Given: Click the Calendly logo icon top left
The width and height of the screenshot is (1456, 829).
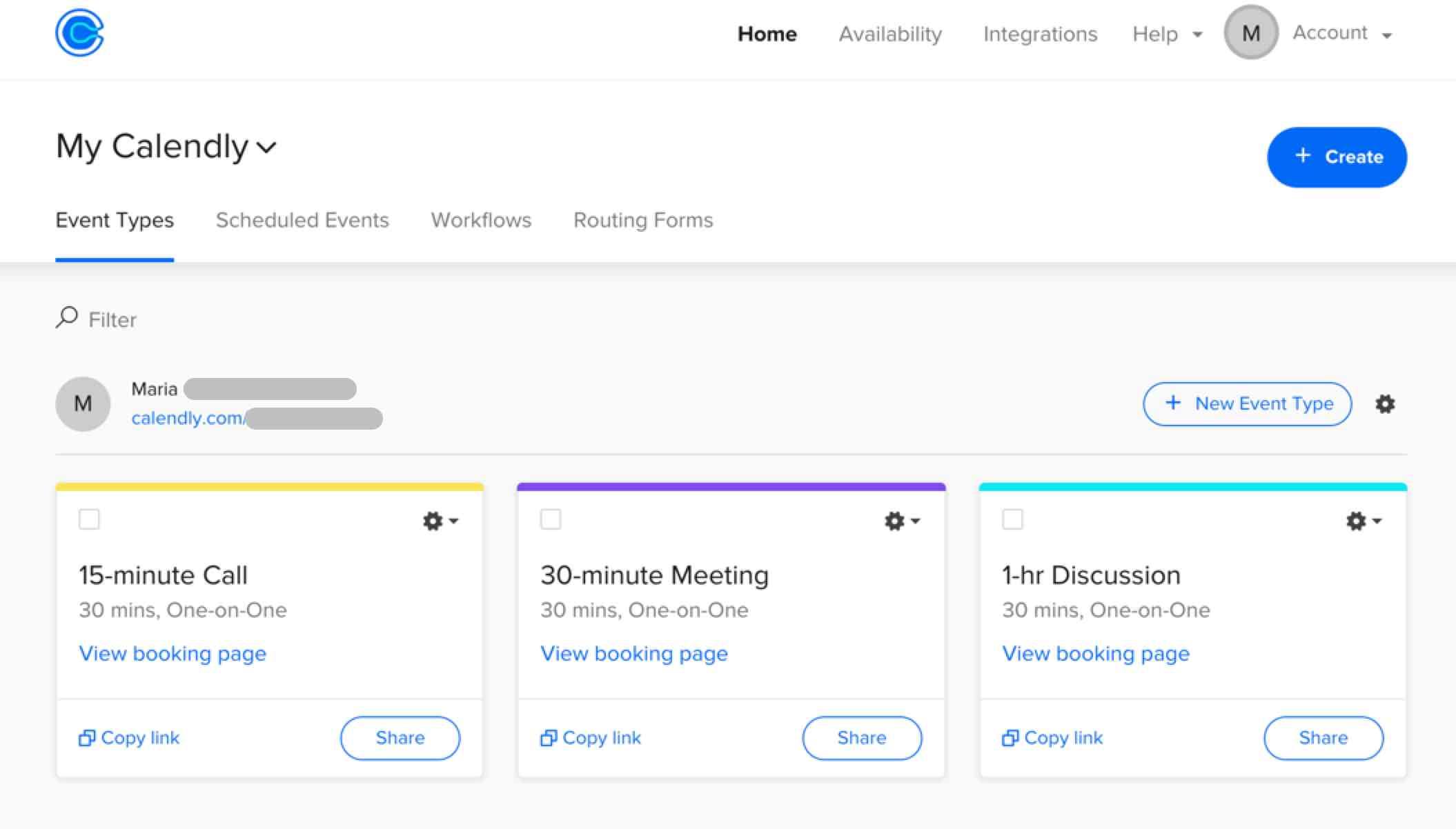Looking at the screenshot, I should [x=80, y=33].
